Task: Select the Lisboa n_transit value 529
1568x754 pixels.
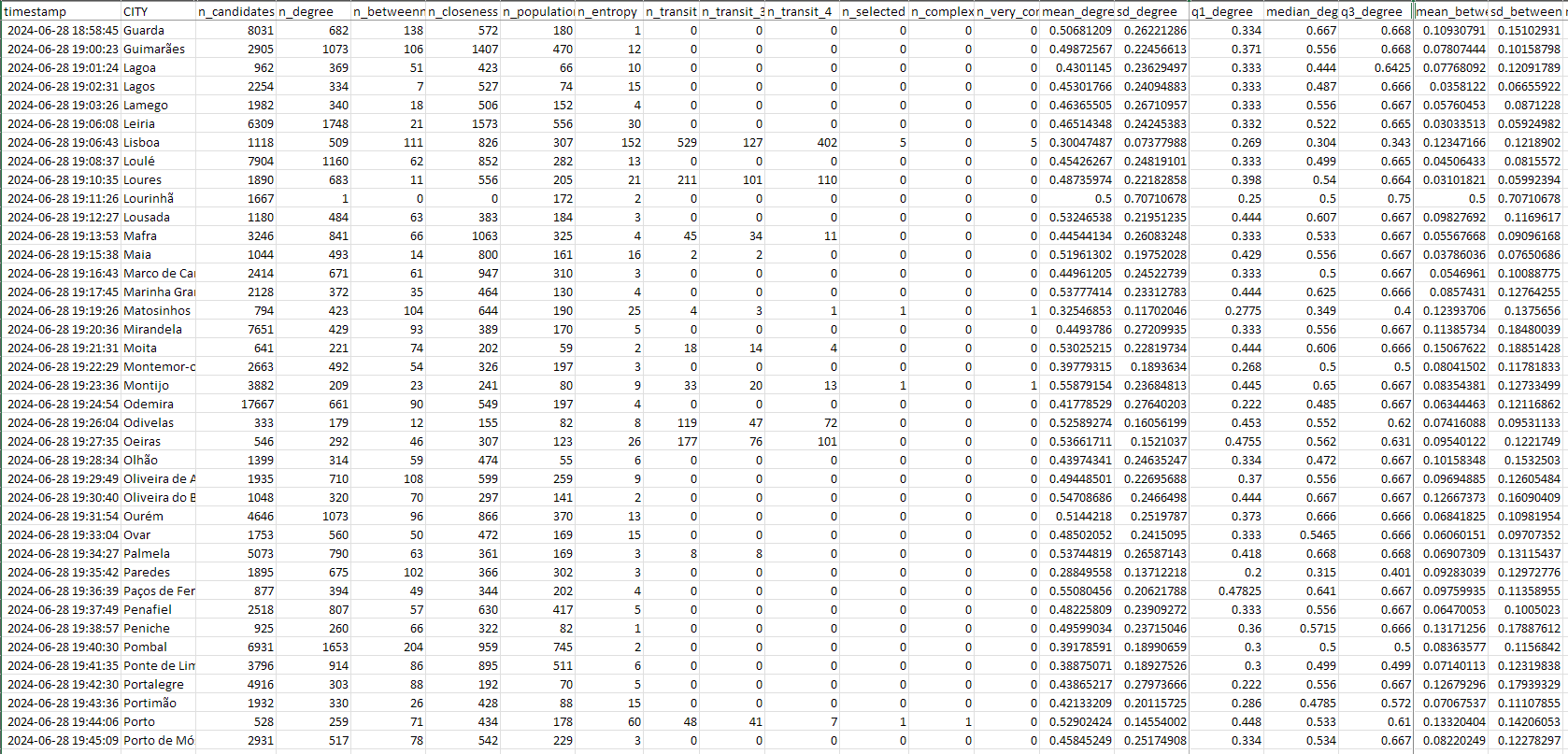Action: [x=671, y=143]
